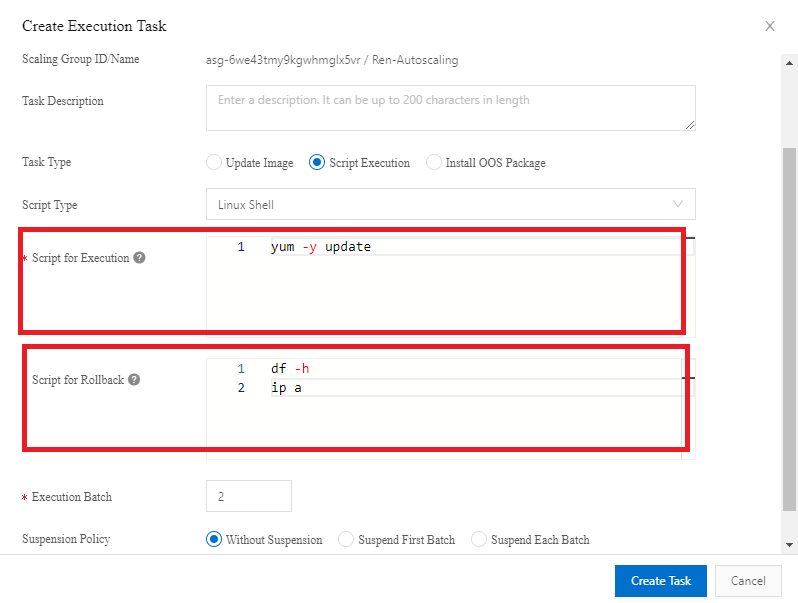Click the Script Type dropdown chevron arrow
Screen dimensions: 798x603
tap(679, 205)
